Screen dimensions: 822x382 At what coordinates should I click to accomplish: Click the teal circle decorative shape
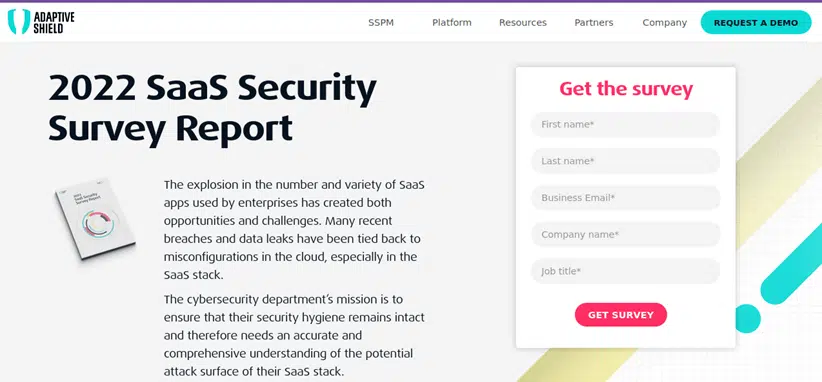click(x=748, y=319)
